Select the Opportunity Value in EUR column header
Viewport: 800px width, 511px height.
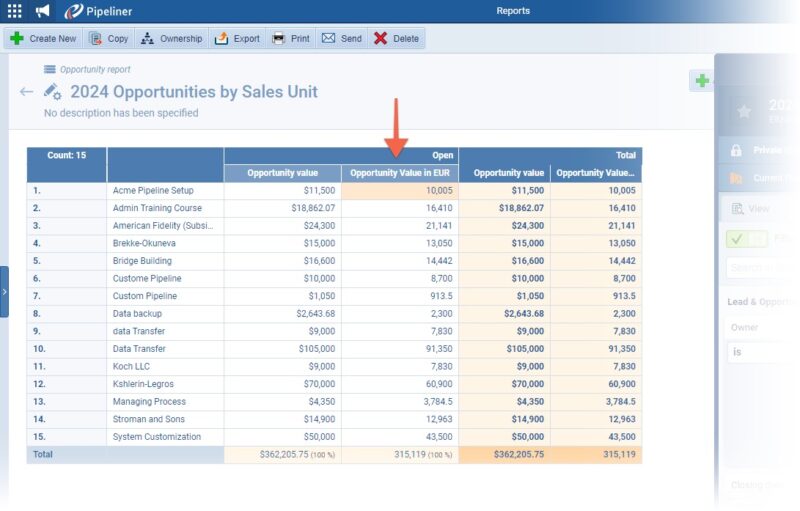coord(399,173)
